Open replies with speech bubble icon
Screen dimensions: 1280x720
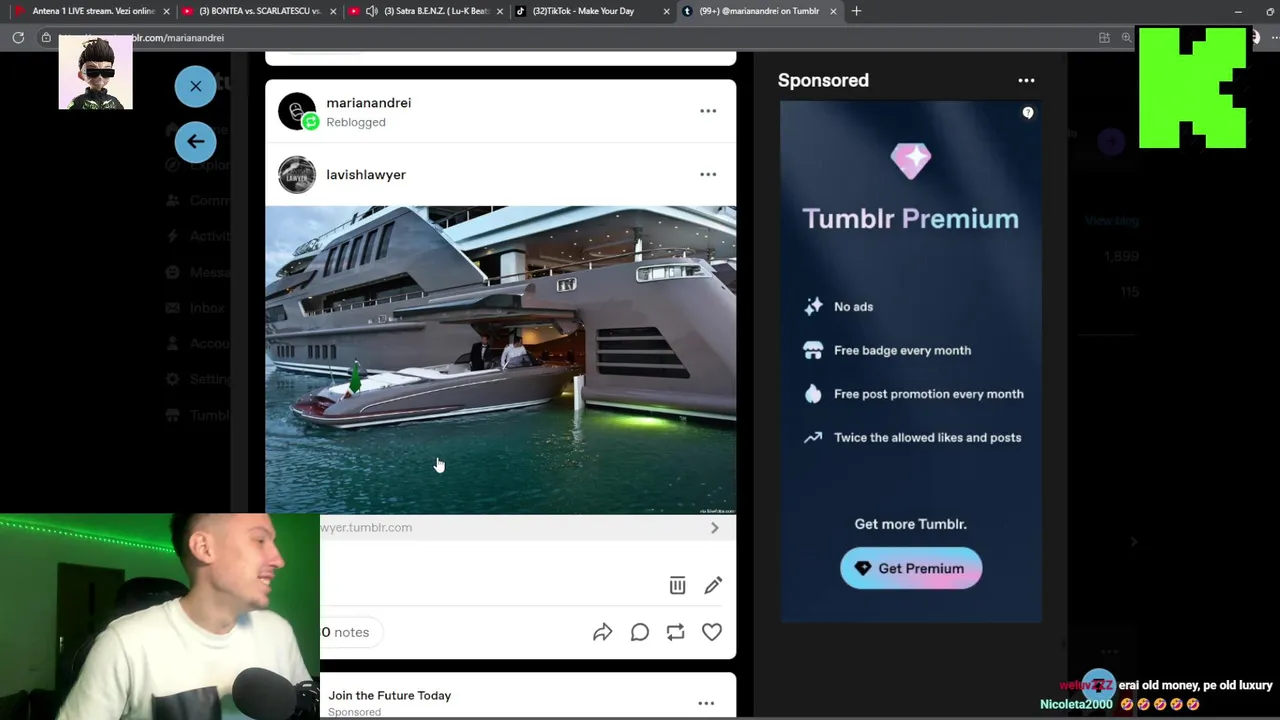(x=639, y=632)
